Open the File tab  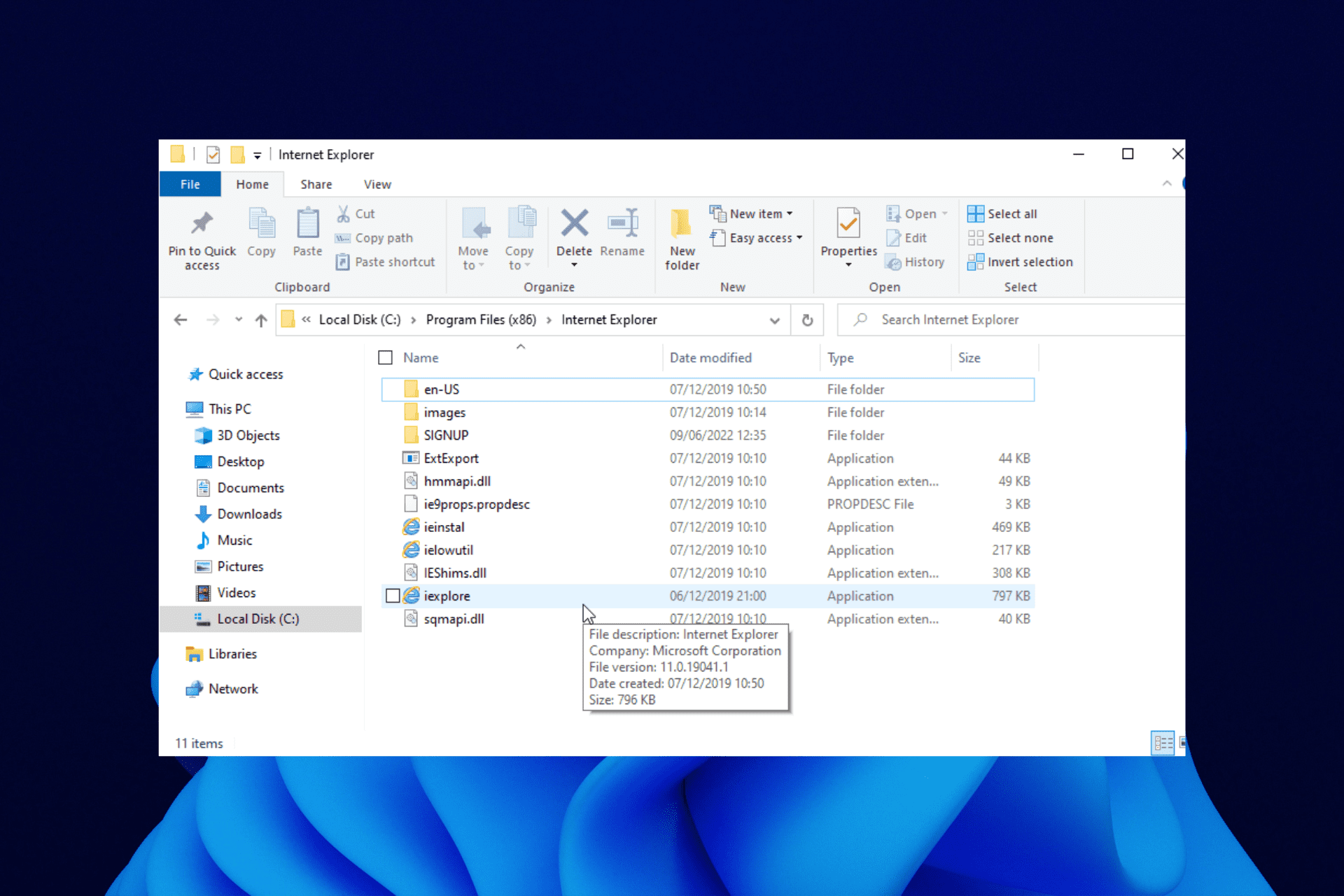190,184
